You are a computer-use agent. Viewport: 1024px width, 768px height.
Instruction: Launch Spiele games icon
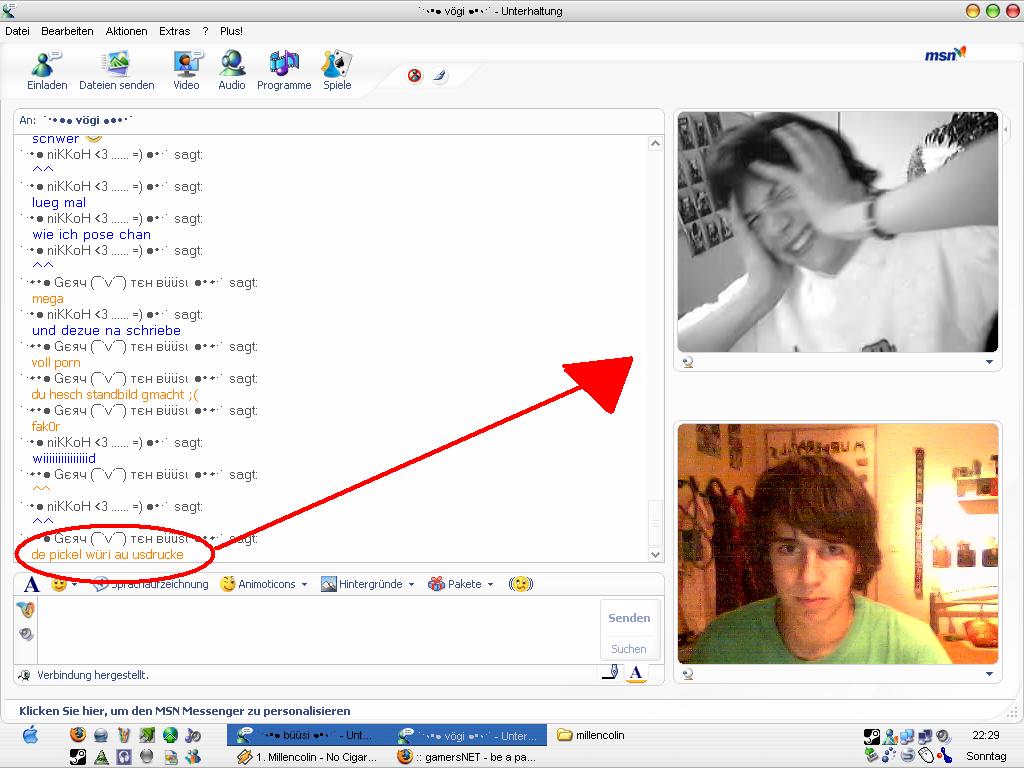(x=337, y=64)
